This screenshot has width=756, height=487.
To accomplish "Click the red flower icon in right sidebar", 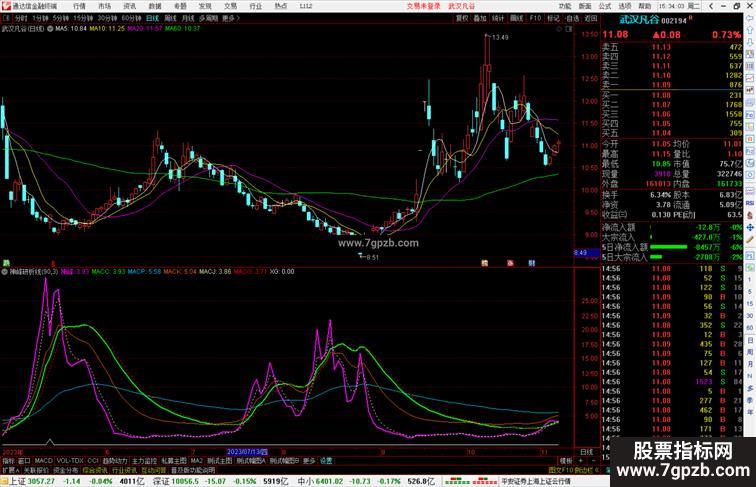I will point(750,215).
